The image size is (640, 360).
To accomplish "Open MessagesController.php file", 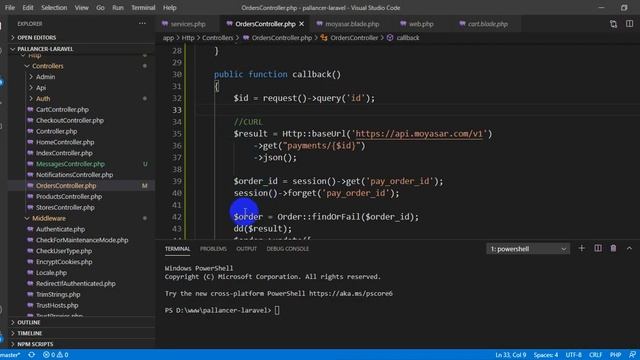I will [x=70, y=164].
